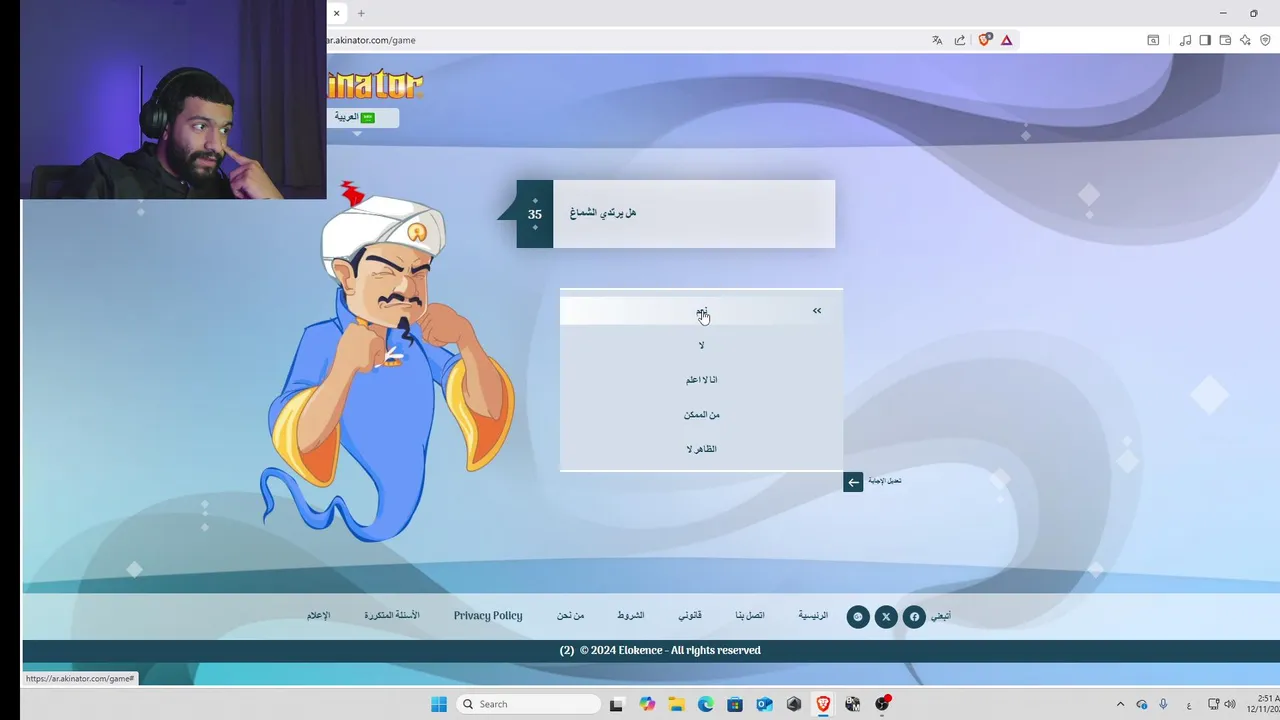Answer نعم (Yes) to the question

click(701, 311)
